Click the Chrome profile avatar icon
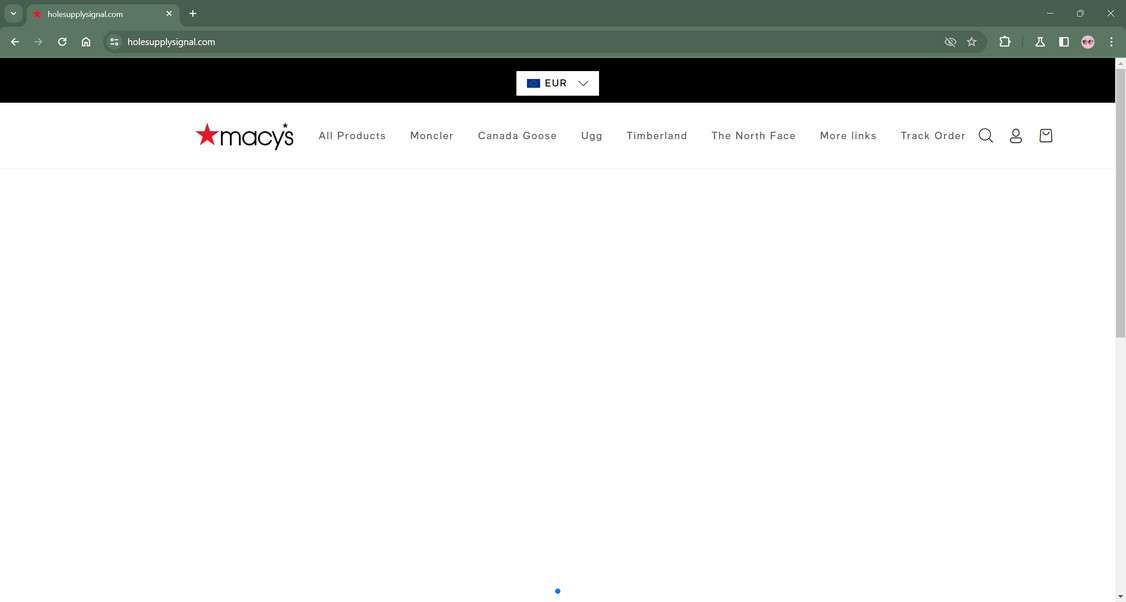 pos(1087,41)
